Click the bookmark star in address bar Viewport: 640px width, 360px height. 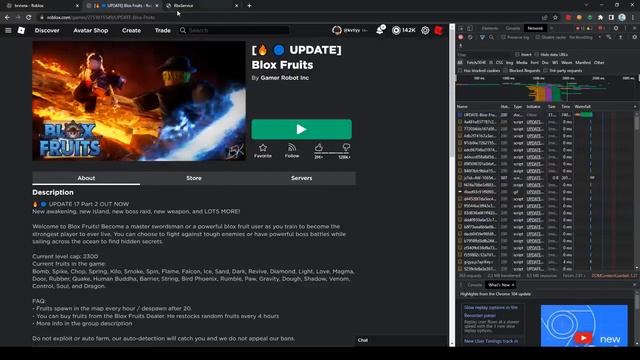(555, 18)
